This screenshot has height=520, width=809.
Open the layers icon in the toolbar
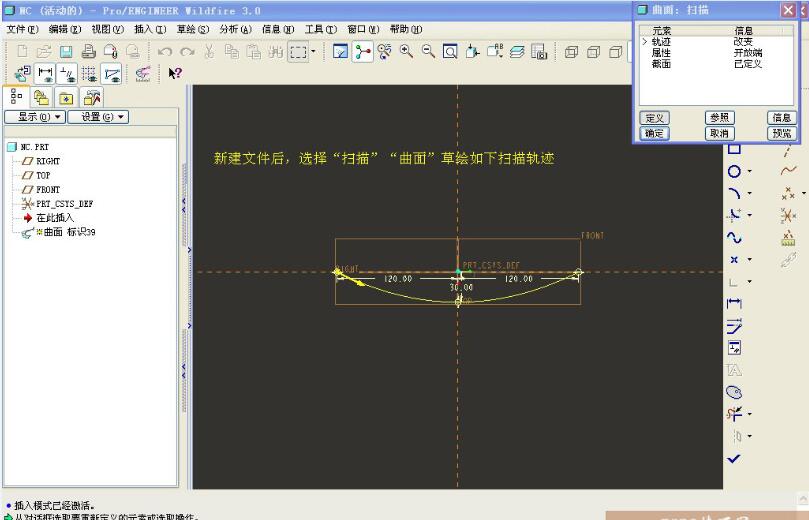click(517, 52)
